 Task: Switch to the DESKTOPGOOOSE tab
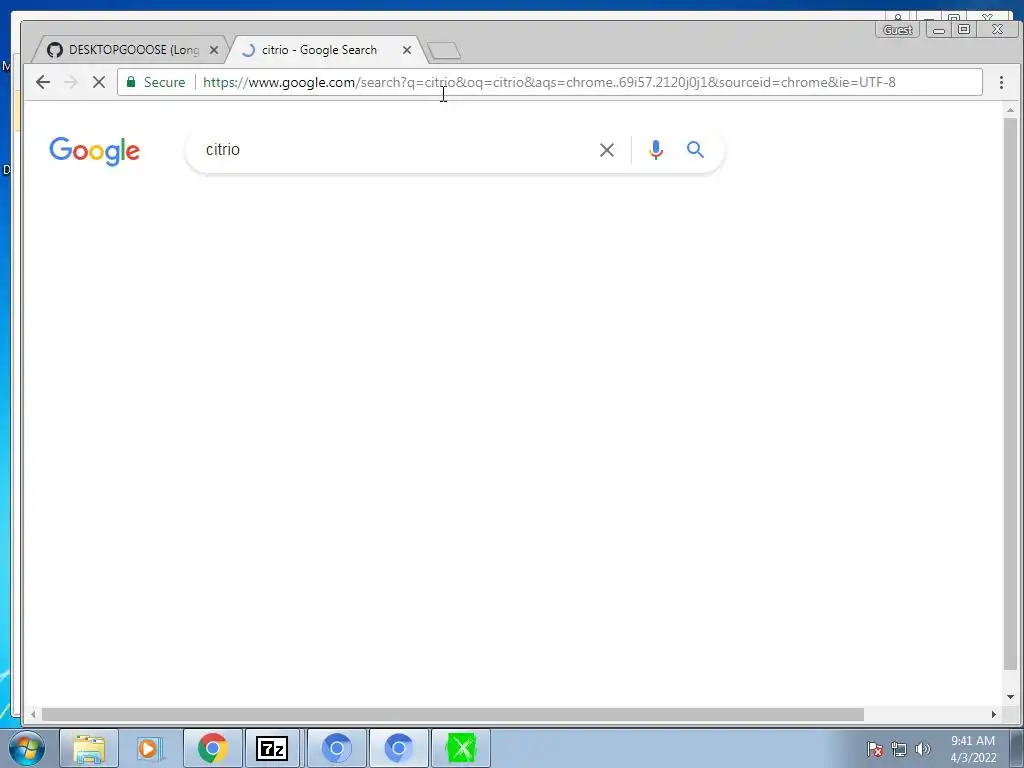coord(130,50)
